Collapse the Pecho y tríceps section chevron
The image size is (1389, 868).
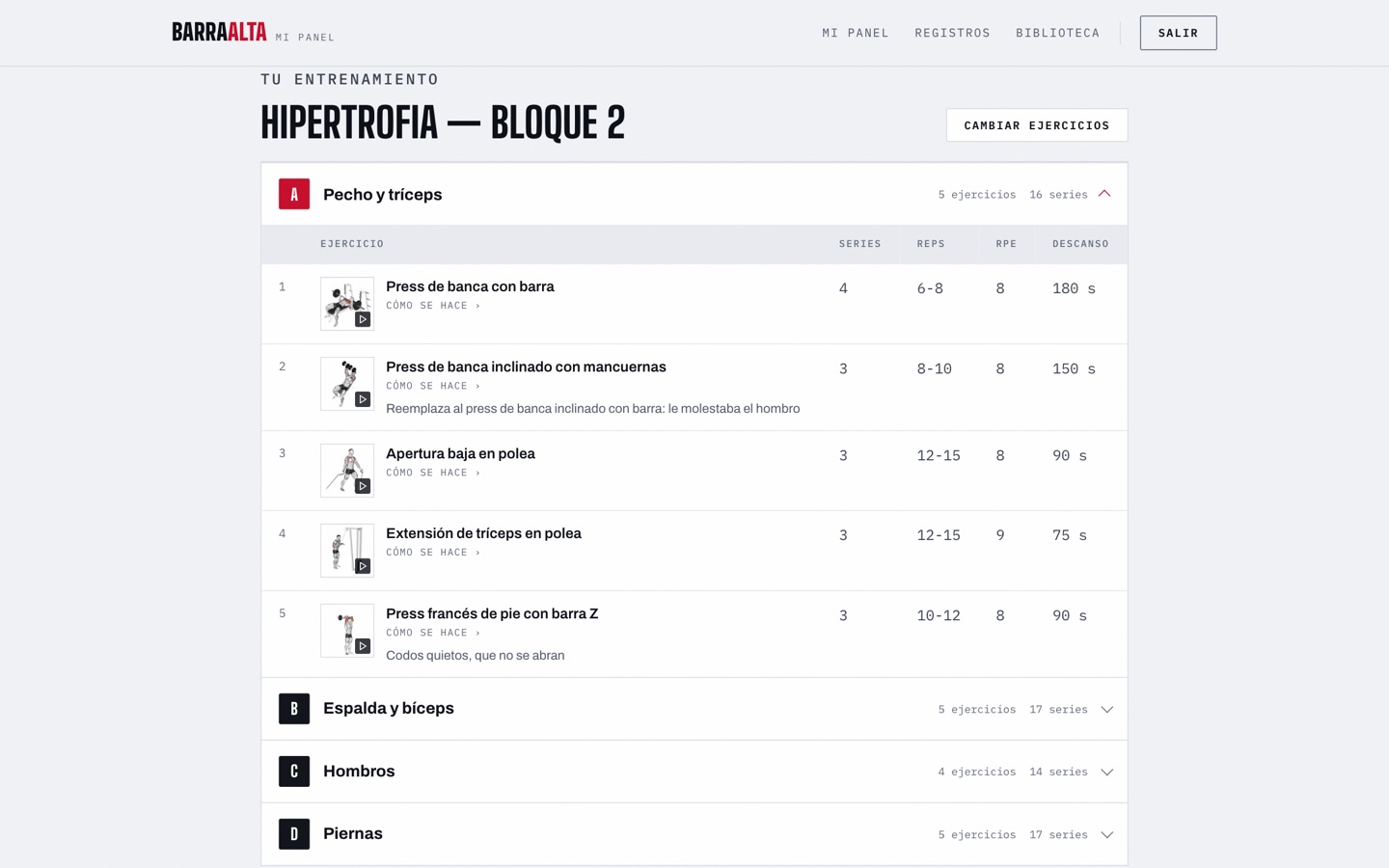click(1105, 194)
